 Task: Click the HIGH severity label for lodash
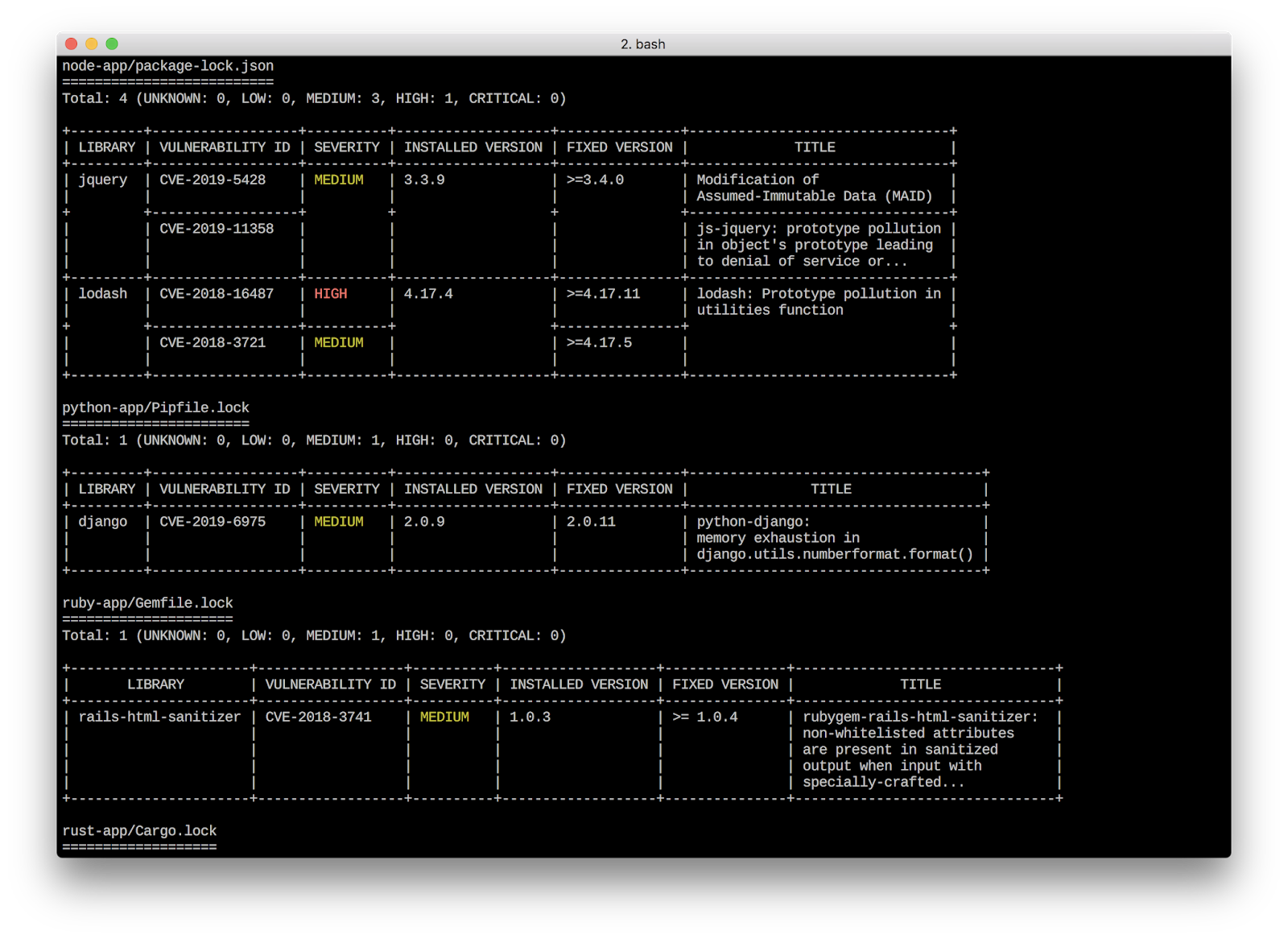click(331, 293)
